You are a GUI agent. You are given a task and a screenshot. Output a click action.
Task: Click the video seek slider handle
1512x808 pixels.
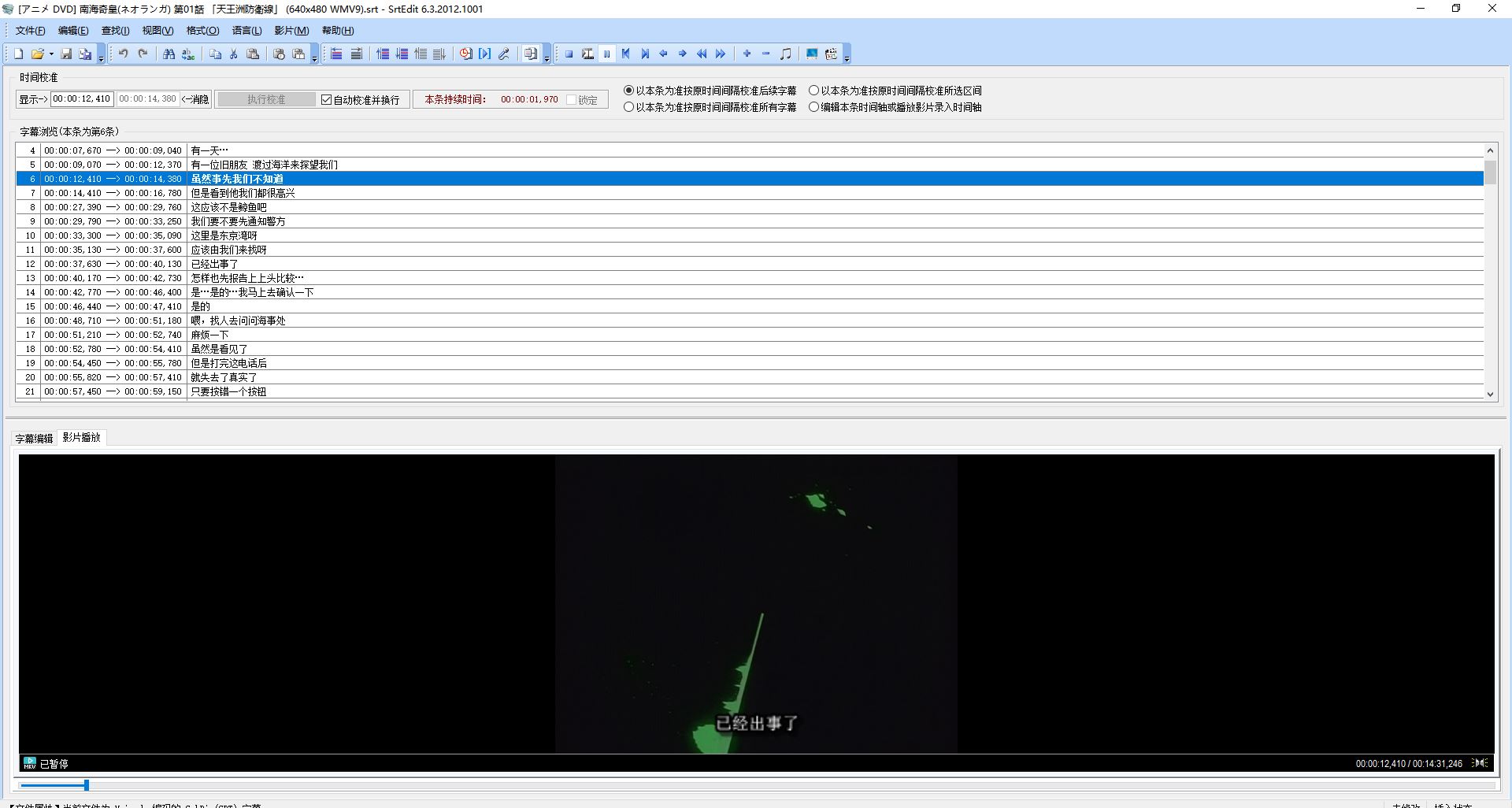(87, 785)
